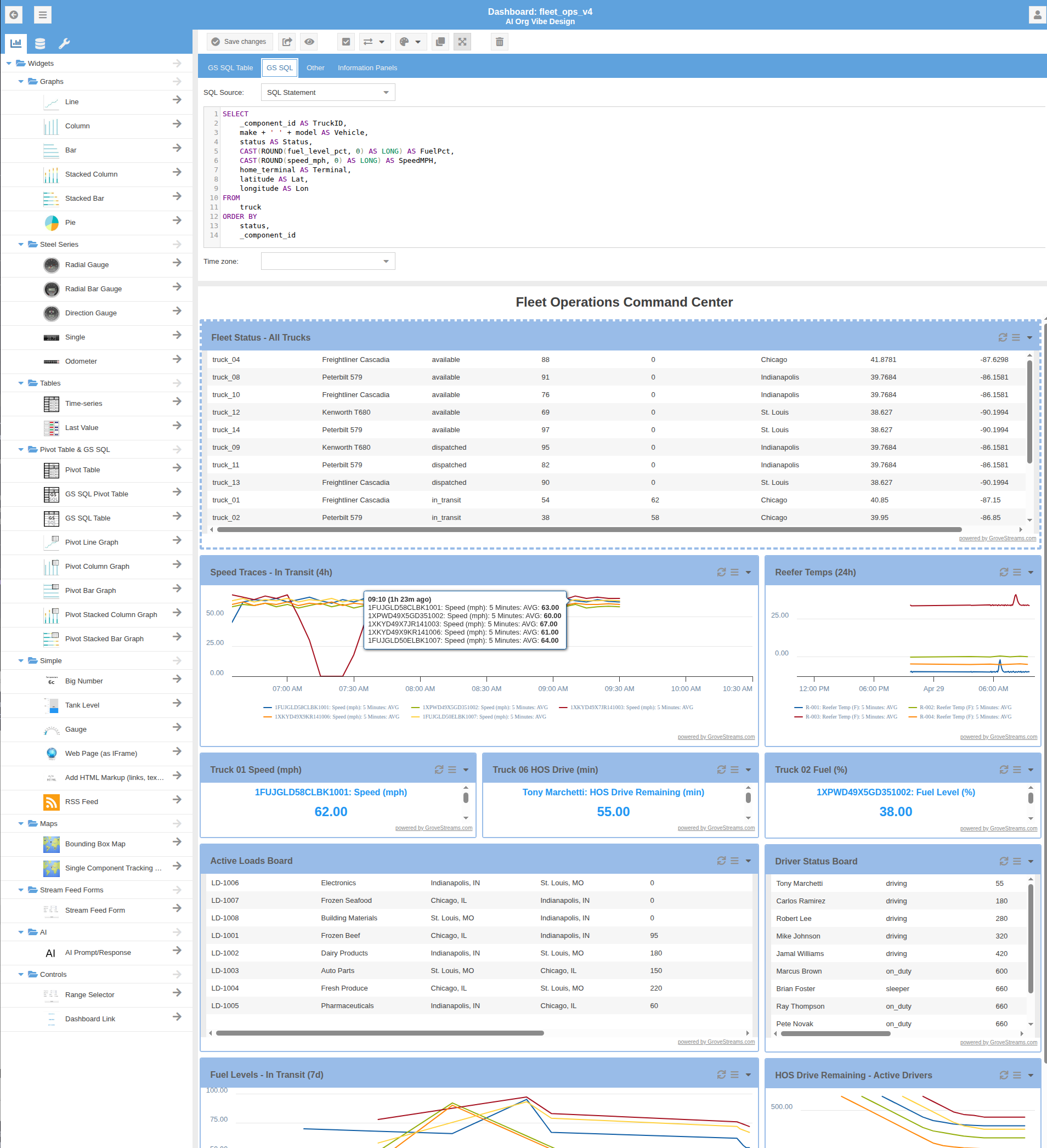
Task: Select the Bounding Box Map icon
Action: 51,845
